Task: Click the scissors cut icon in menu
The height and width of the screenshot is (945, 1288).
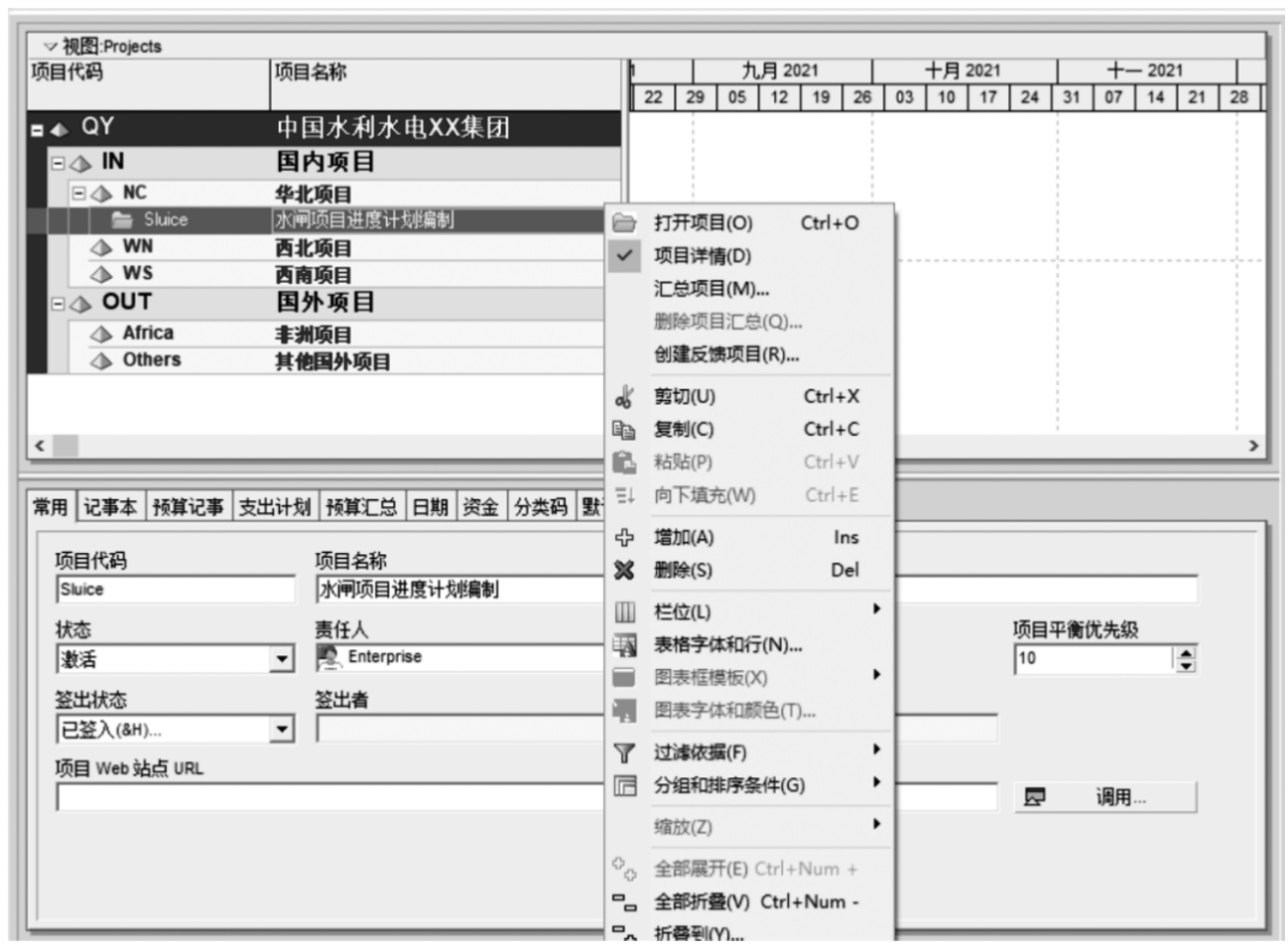Action: [624, 397]
